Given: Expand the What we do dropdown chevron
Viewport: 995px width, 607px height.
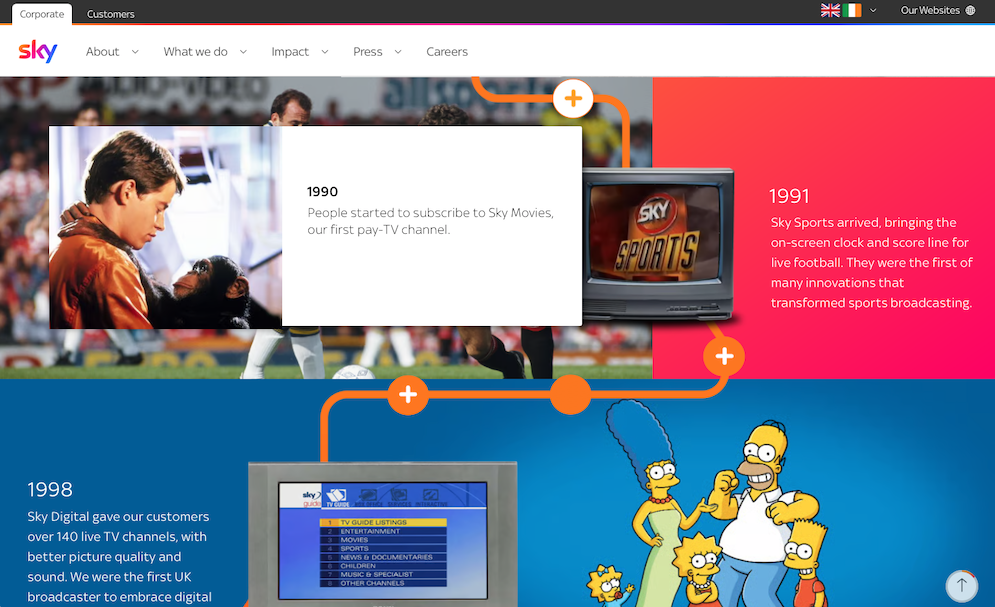Looking at the screenshot, I should (x=243, y=52).
